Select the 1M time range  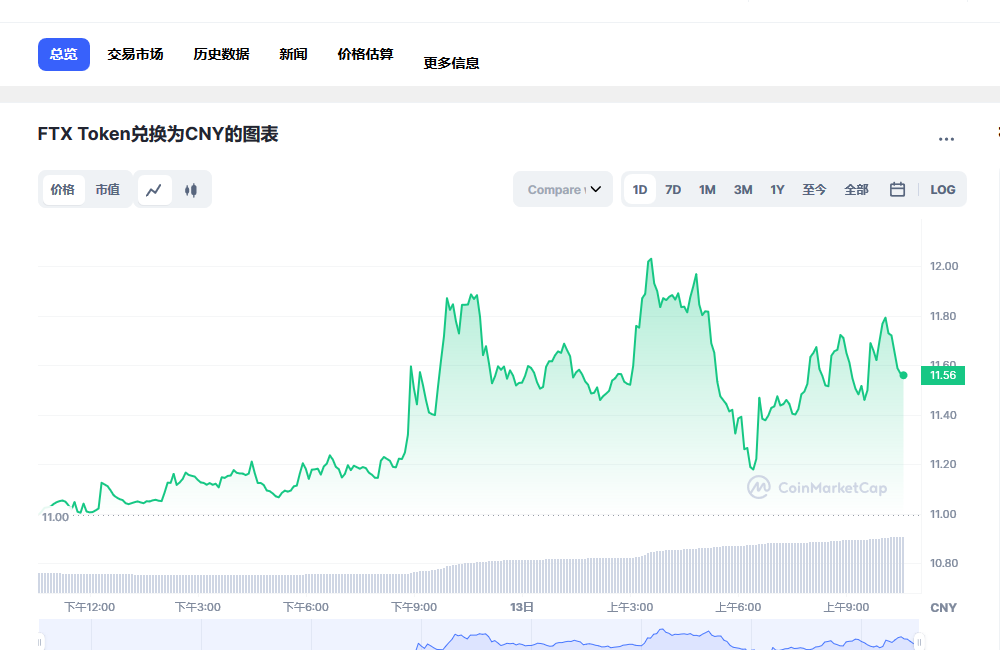coord(707,189)
